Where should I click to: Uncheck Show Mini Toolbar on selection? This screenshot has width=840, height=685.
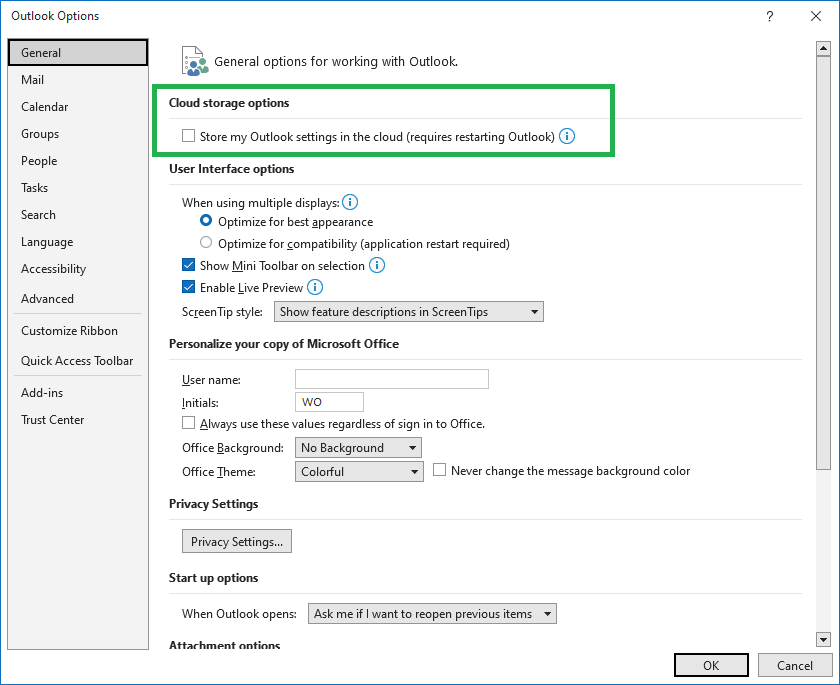coord(189,265)
